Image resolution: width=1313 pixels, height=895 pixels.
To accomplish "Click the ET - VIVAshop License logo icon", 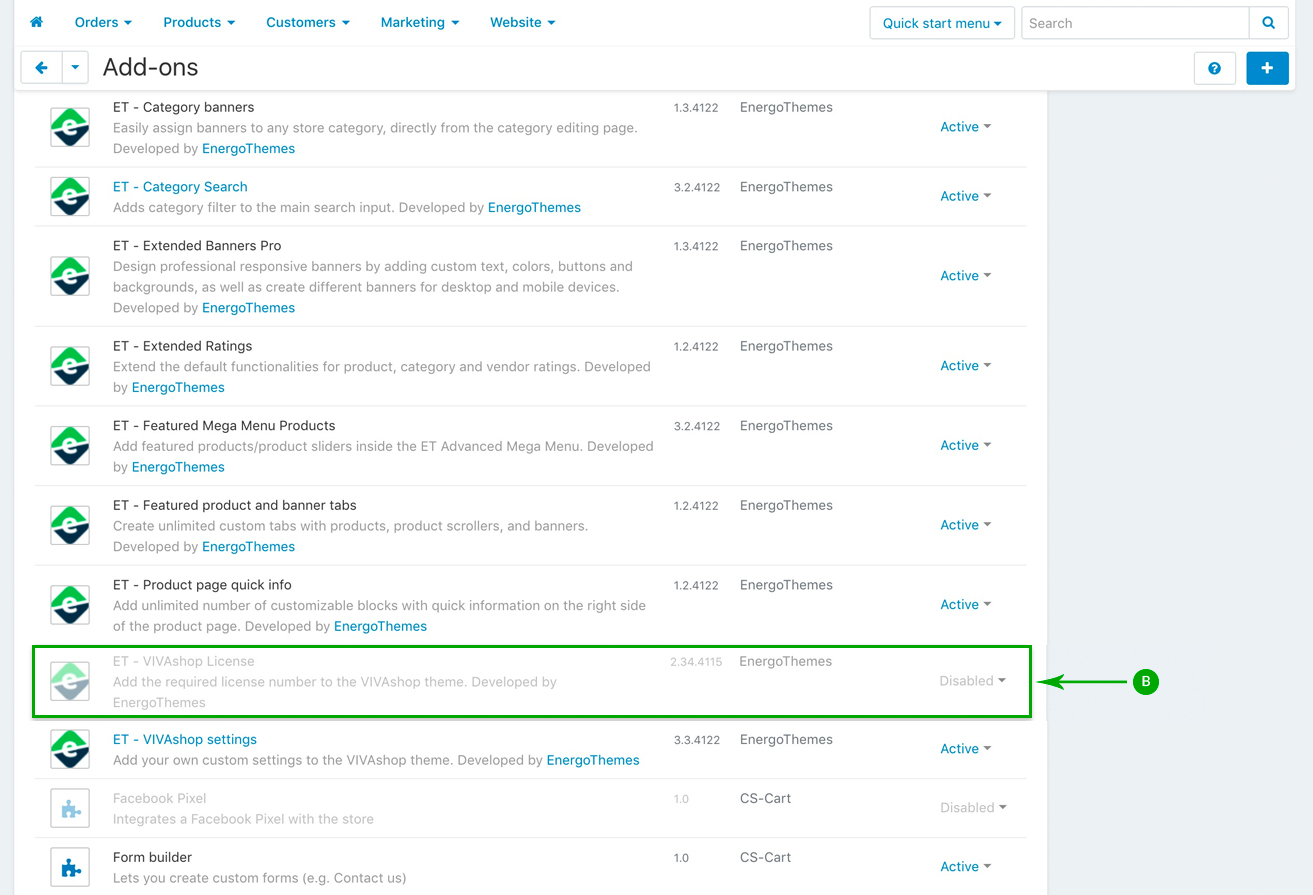I will [70, 681].
